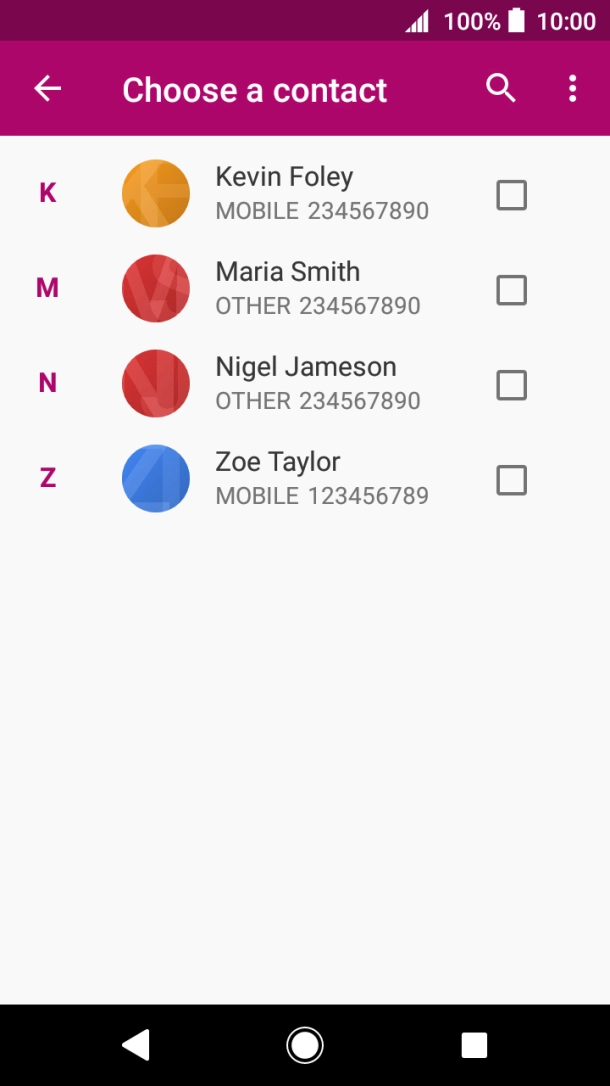
Task: Tap Maria Smith's OTHER 234567890 number
Action: pos(318,306)
